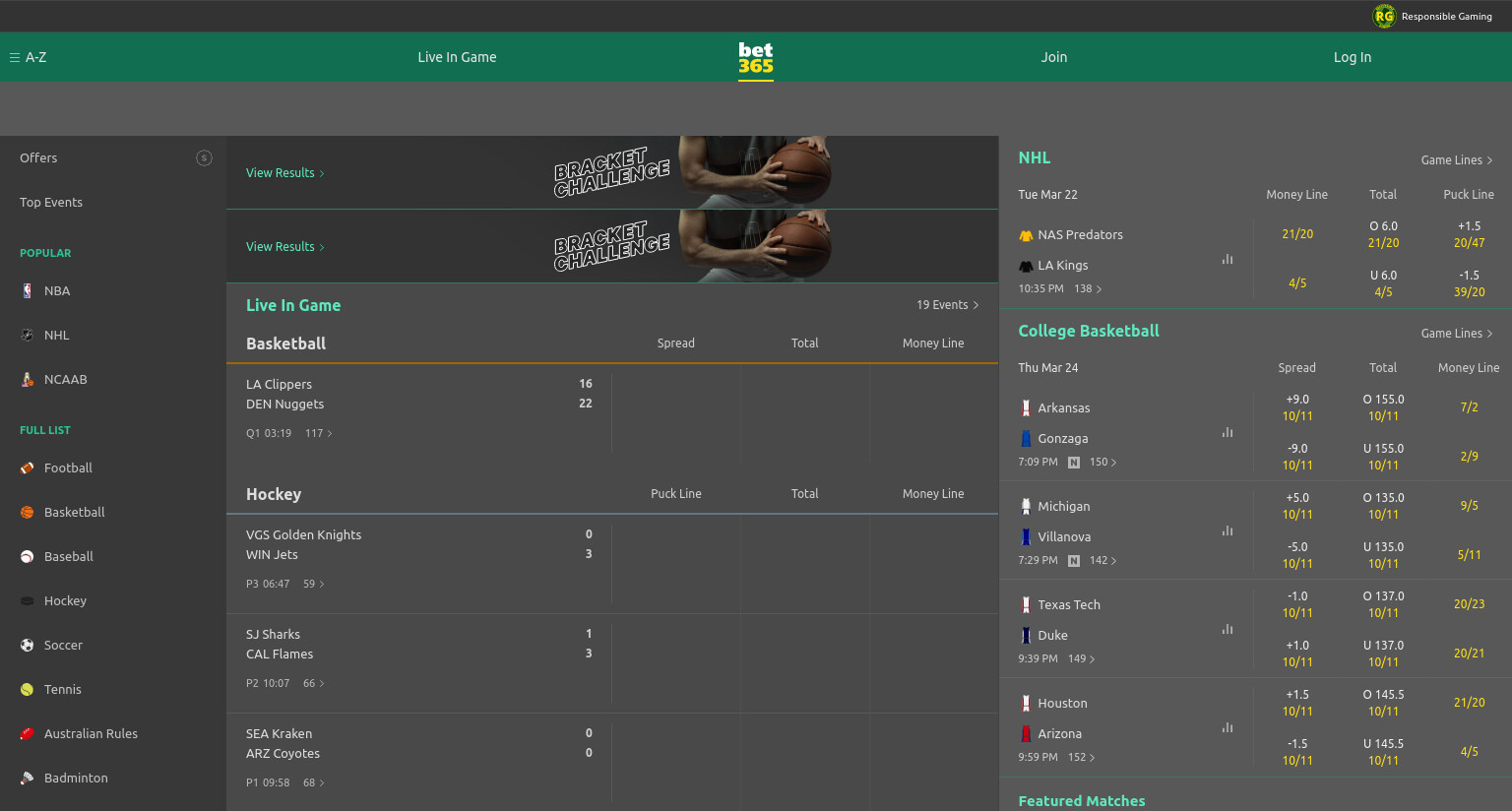Bet Texas Tech money line 20/23
Viewport: 1512px width, 811px height.
(x=1469, y=604)
